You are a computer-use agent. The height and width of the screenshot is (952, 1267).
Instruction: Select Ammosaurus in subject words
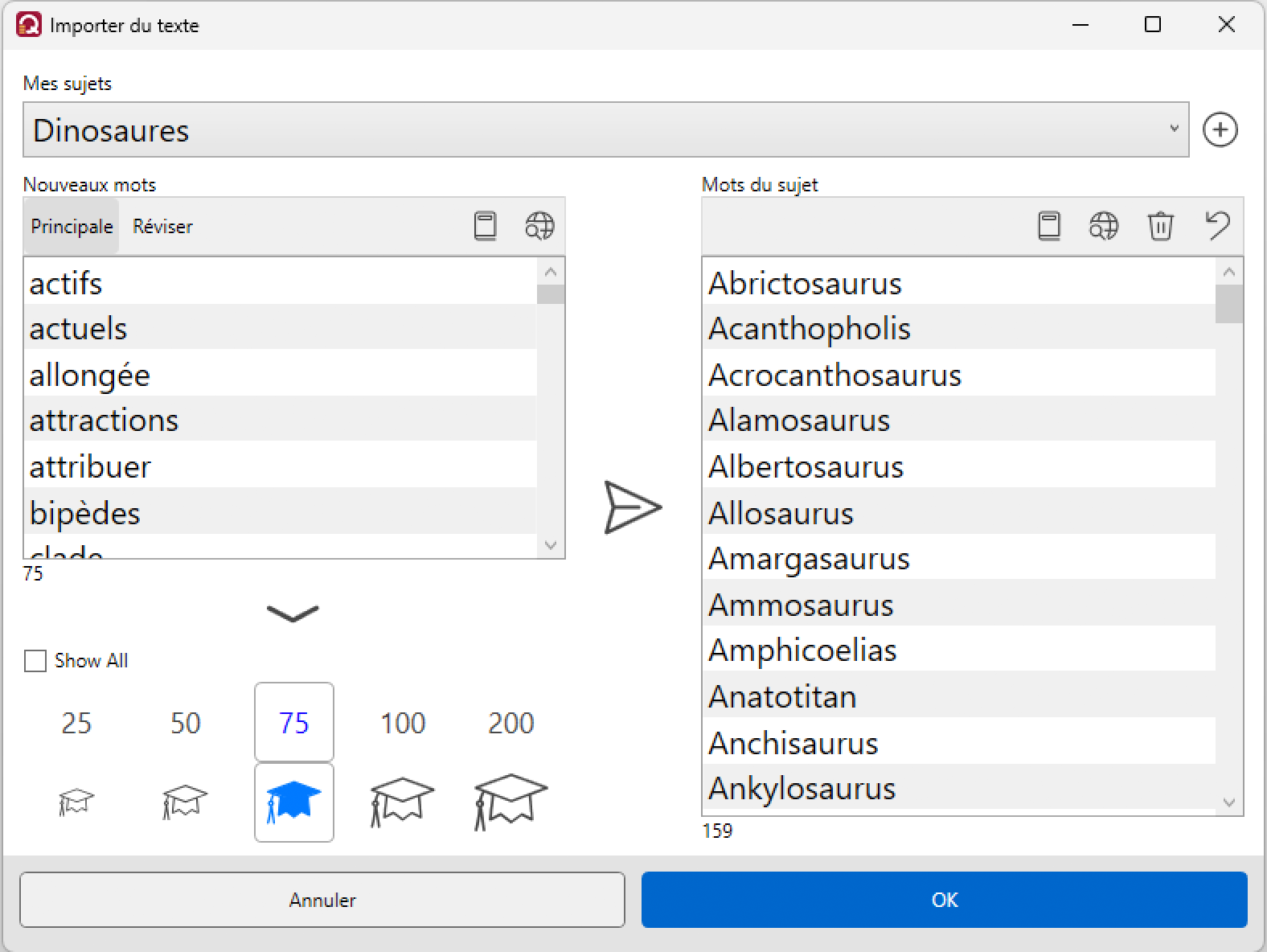click(958, 604)
